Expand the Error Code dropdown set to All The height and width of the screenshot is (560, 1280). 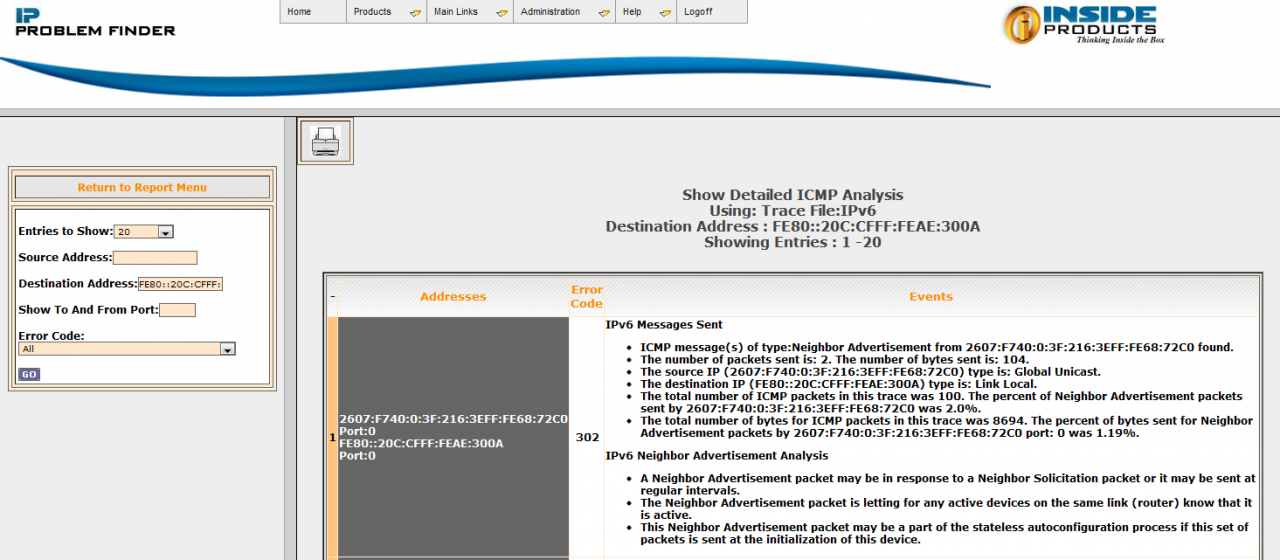click(x=127, y=350)
